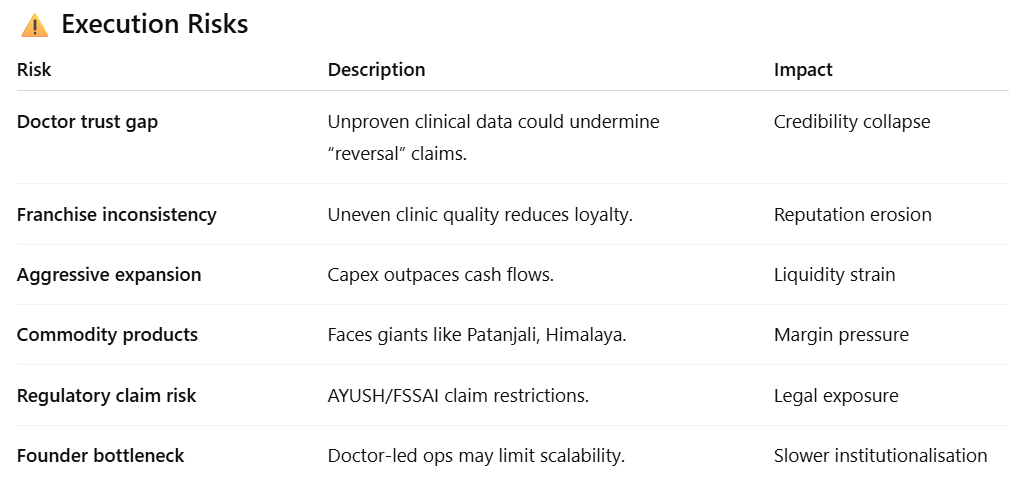
Task: Click the Legal exposure impact cell
Action: click(x=836, y=396)
